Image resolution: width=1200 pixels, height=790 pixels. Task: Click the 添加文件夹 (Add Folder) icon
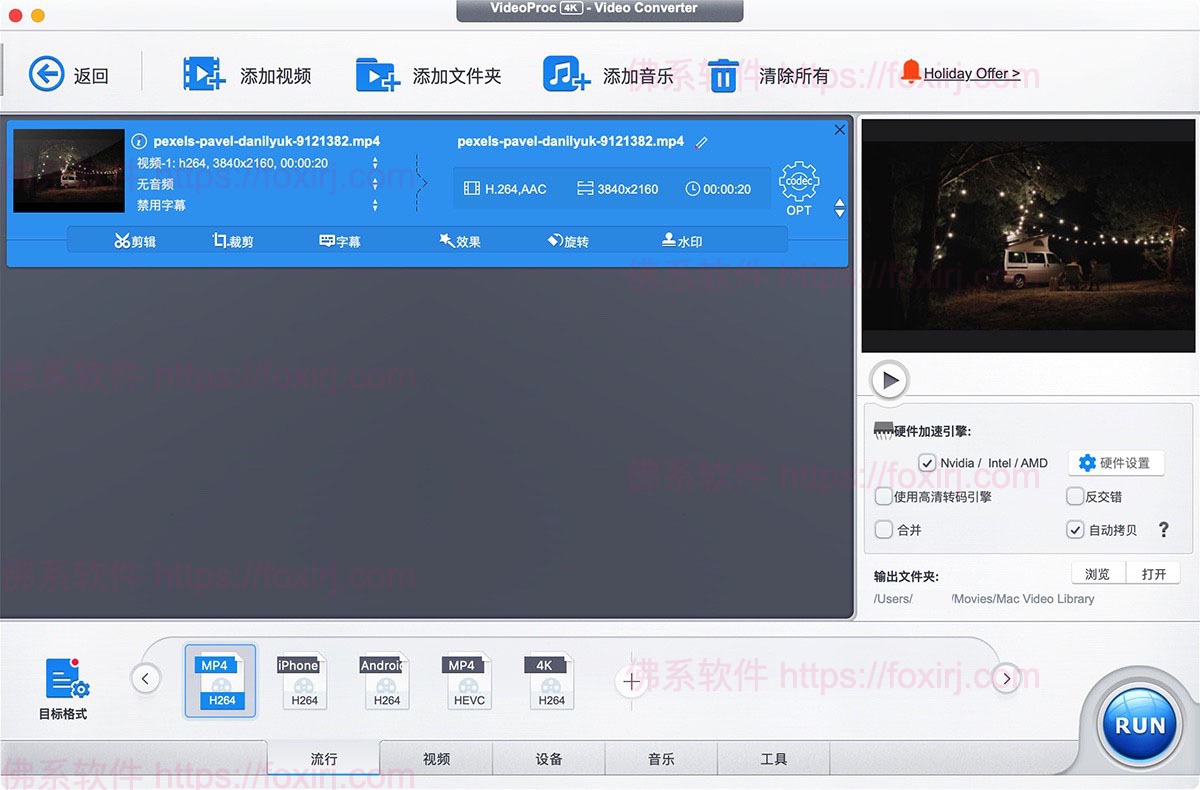pos(378,74)
